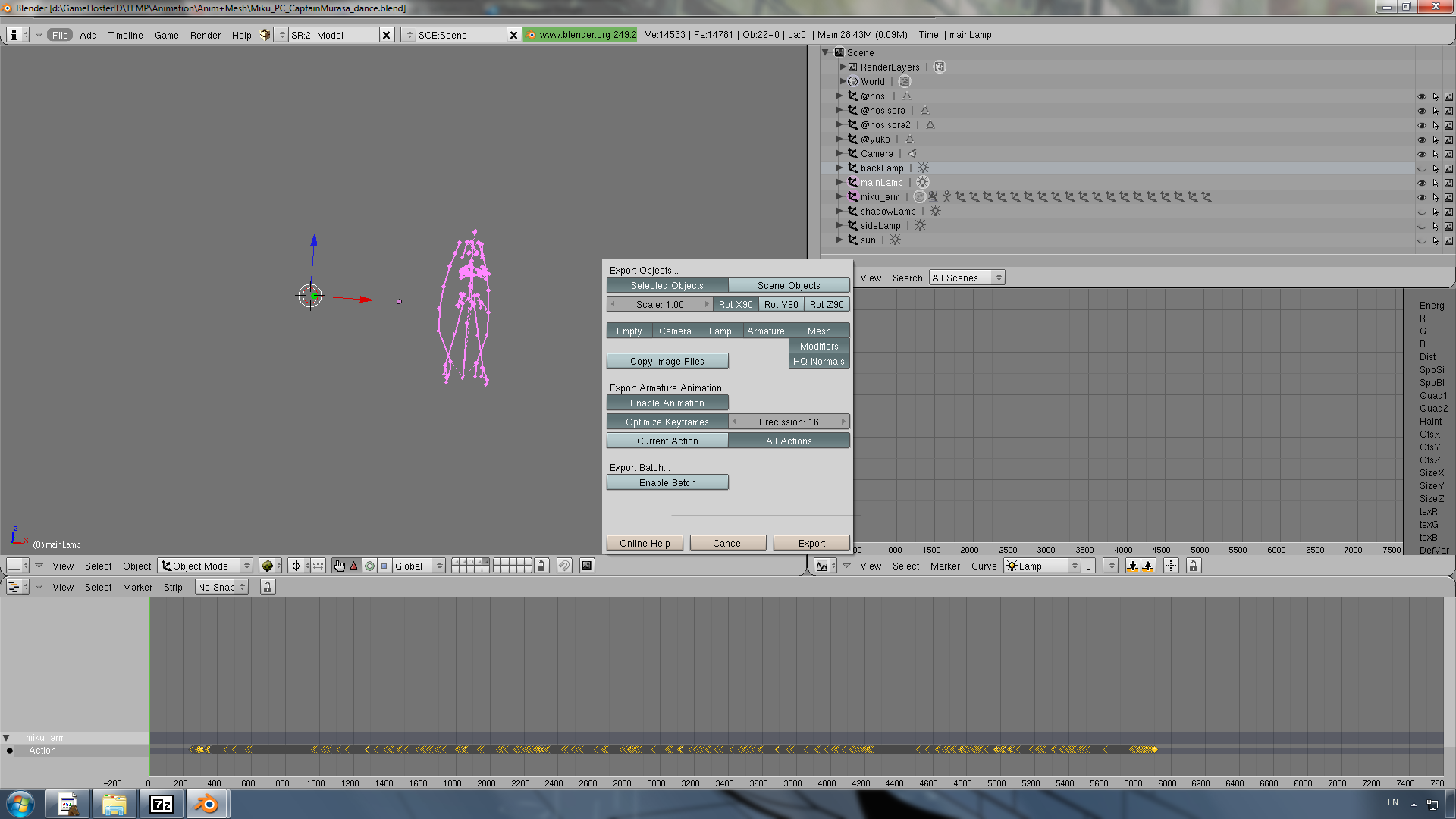Viewport: 1456px width, 819px height.
Task: Toggle visibility eye for miku_arm
Action: click(1422, 197)
